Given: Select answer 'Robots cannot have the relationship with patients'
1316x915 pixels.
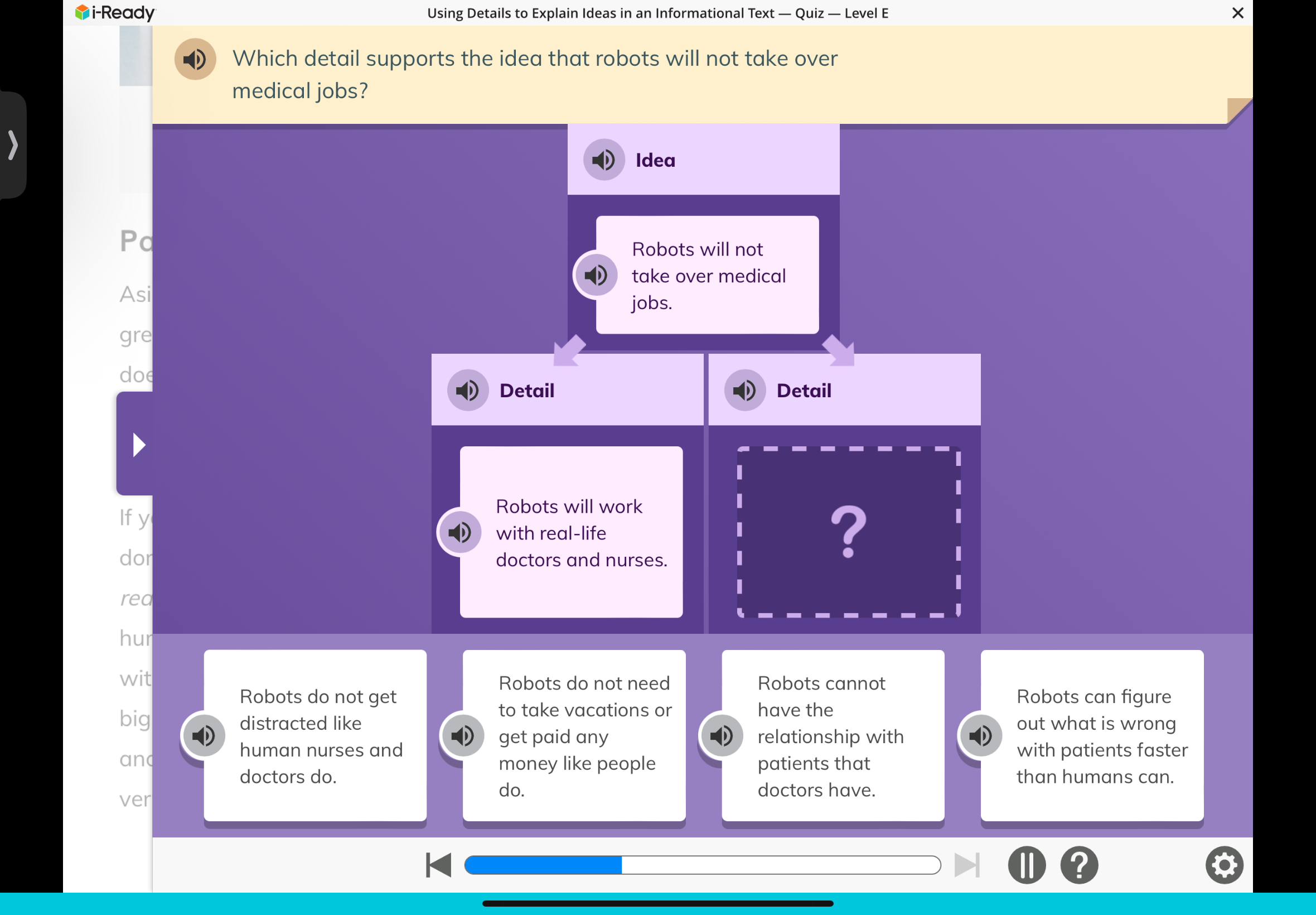Looking at the screenshot, I should click(x=833, y=736).
